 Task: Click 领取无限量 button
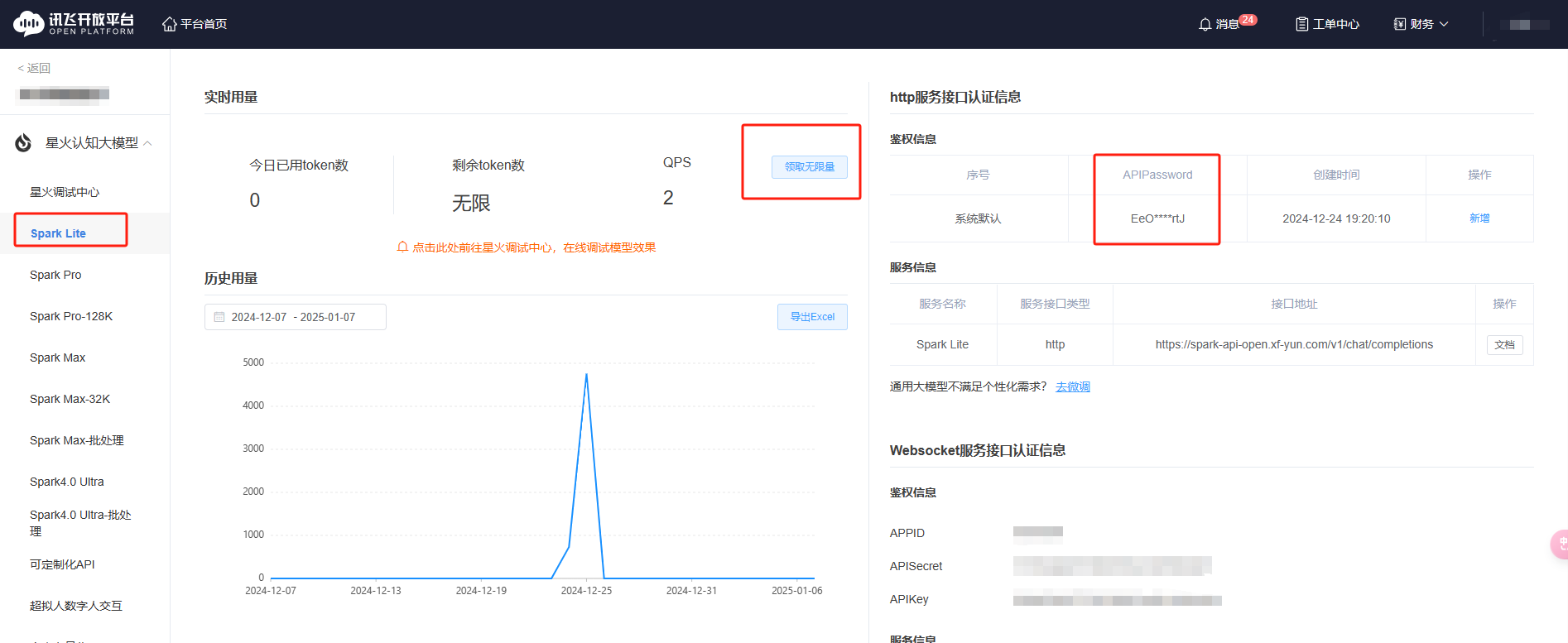[x=810, y=166]
